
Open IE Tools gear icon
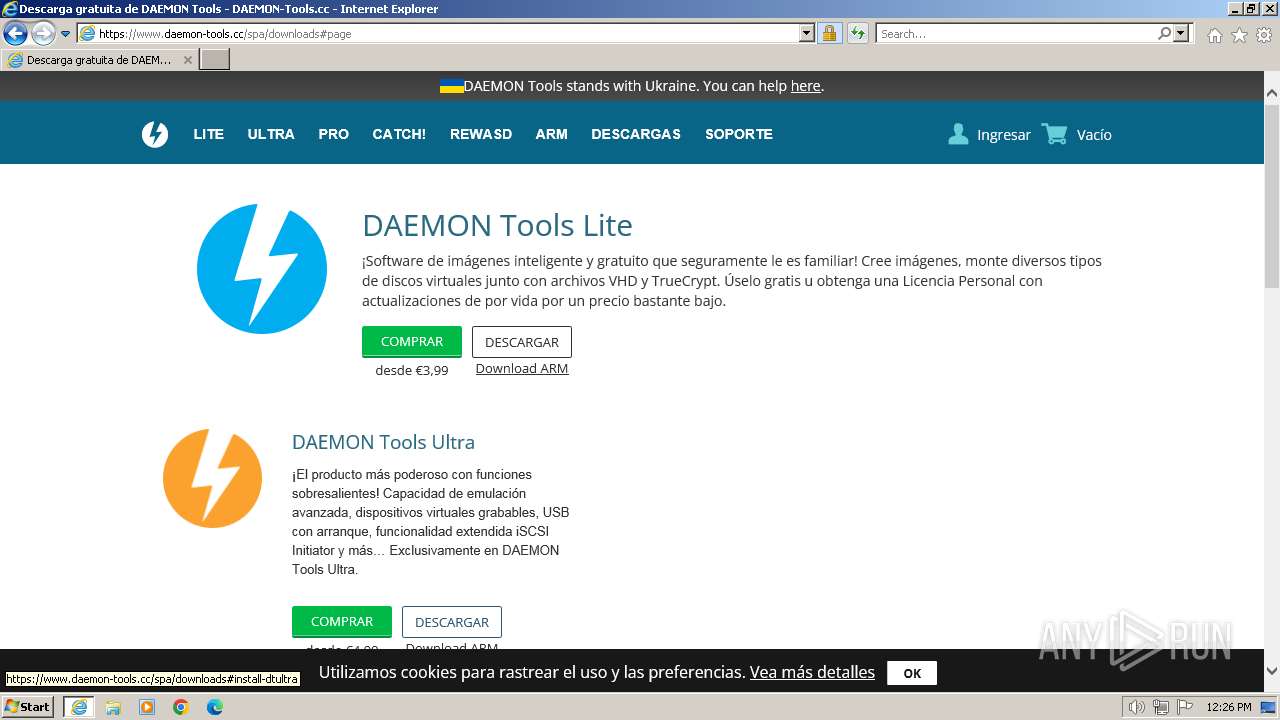click(x=1264, y=35)
